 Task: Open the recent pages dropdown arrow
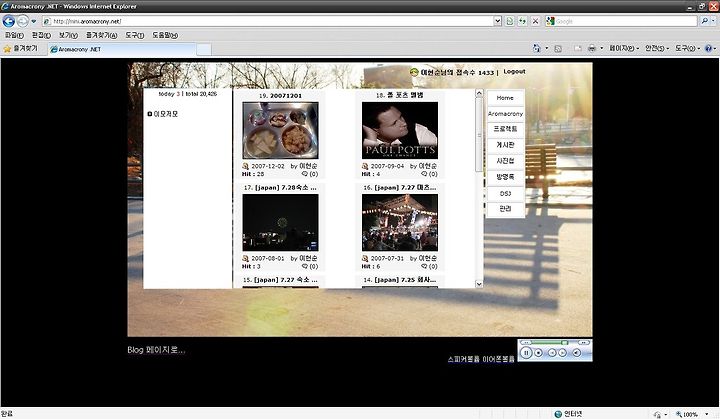click(x=34, y=21)
